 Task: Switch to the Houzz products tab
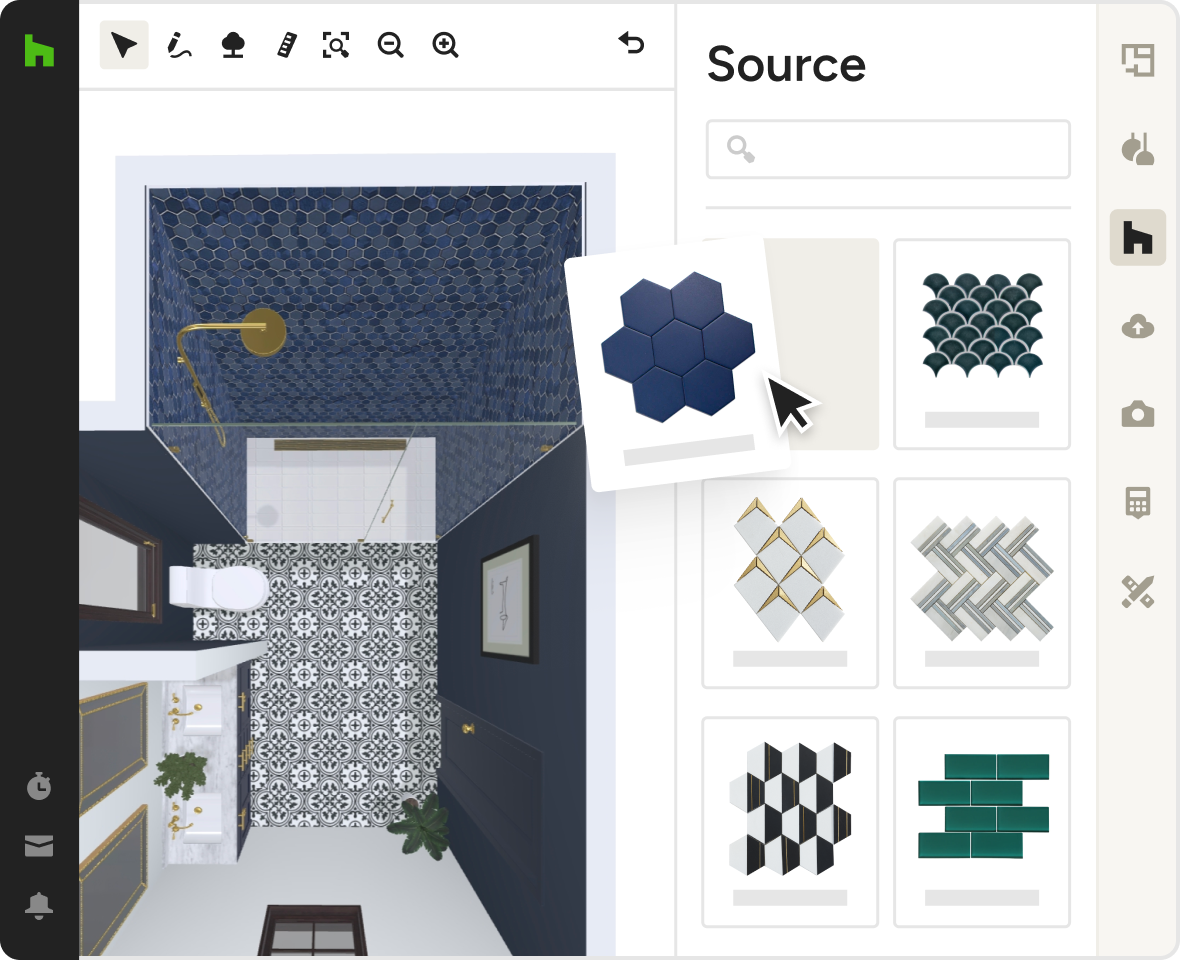tap(1137, 237)
